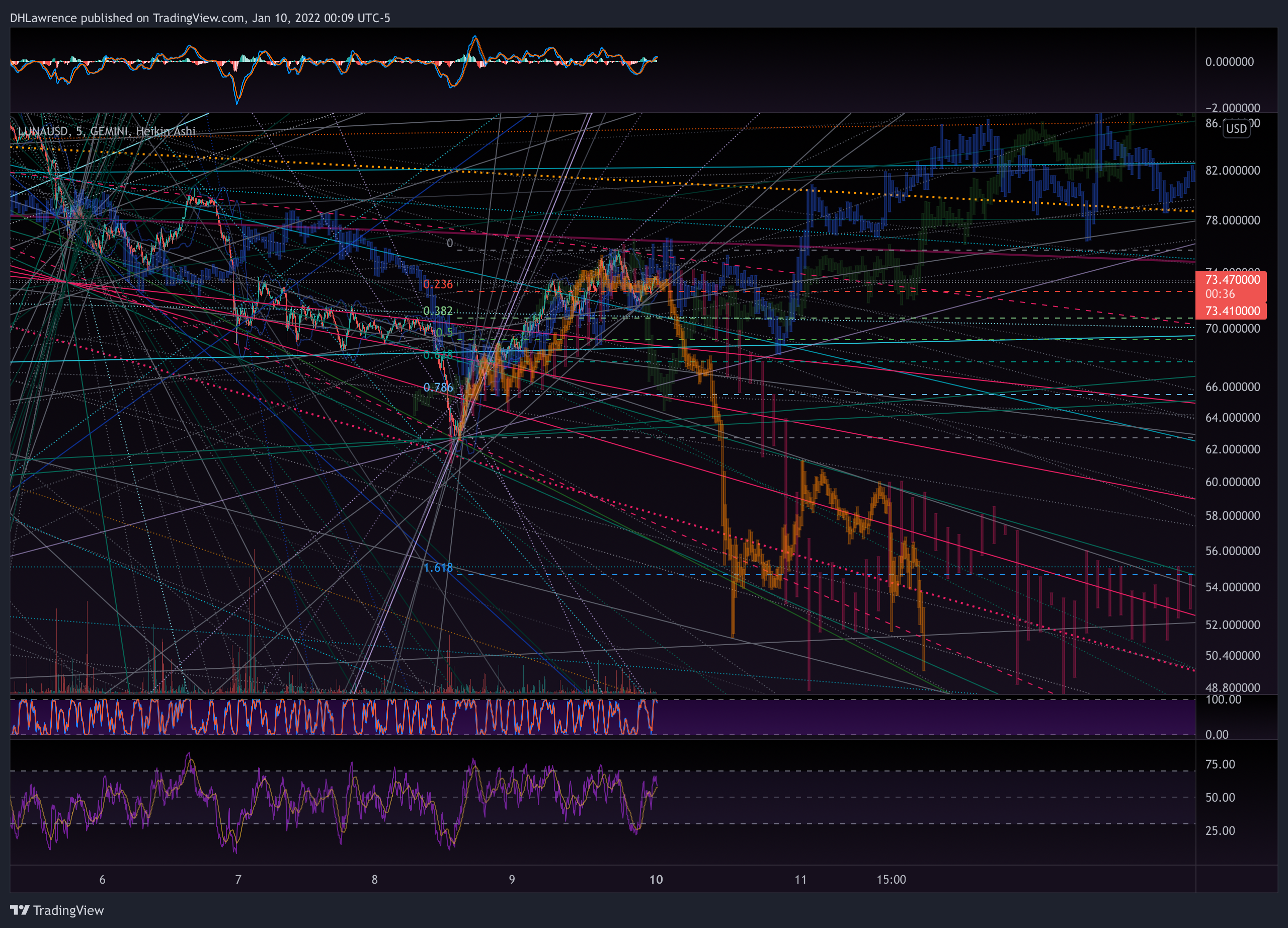The height and width of the screenshot is (928, 1288).
Task: Click the 54.000000 price axis value
Action: click(x=1232, y=587)
